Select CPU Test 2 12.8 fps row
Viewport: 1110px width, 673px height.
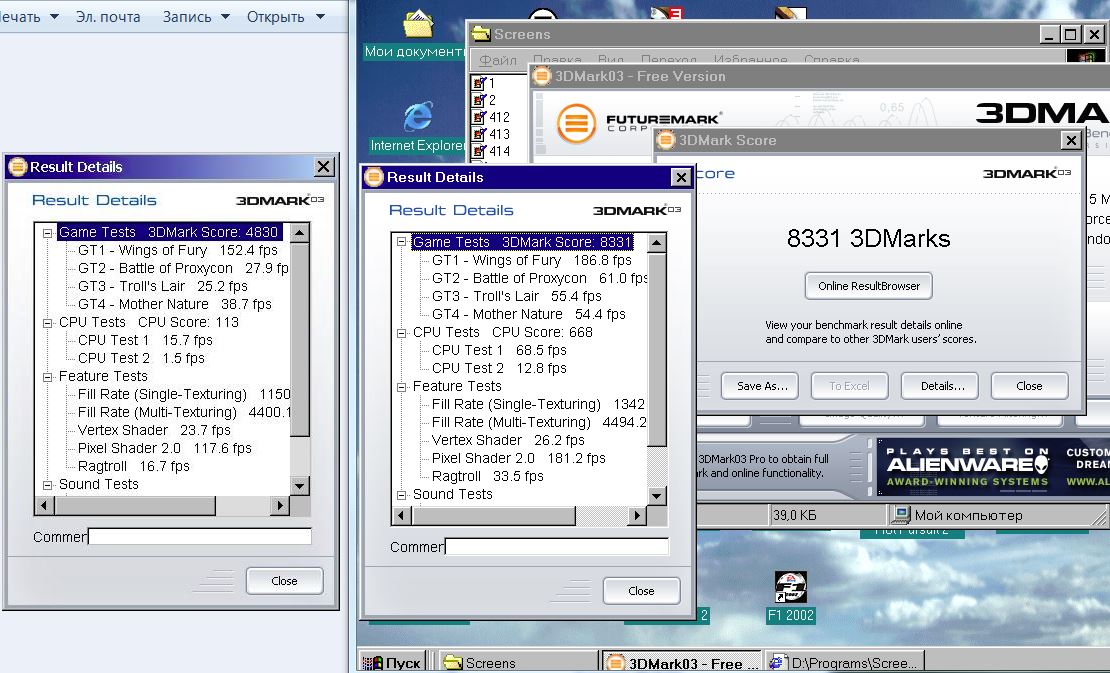point(499,368)
